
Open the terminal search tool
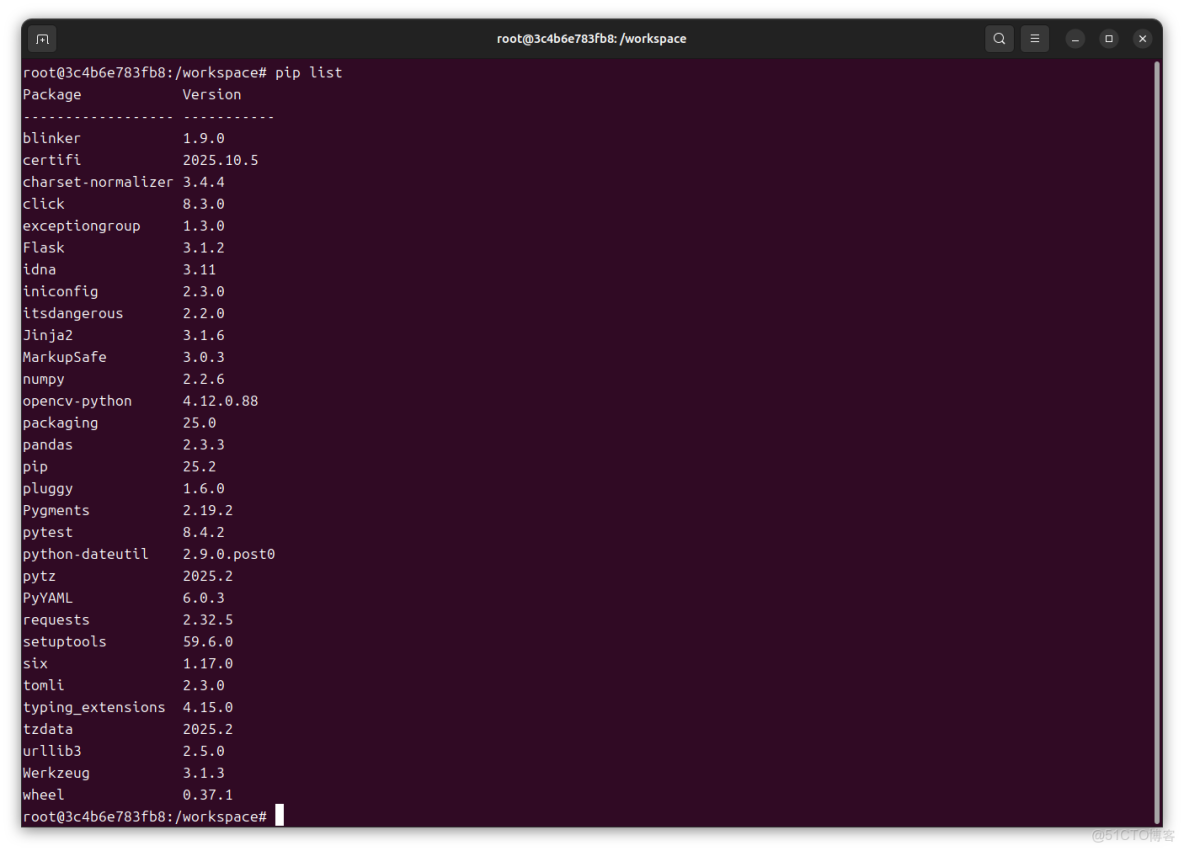tap(999, 38)
